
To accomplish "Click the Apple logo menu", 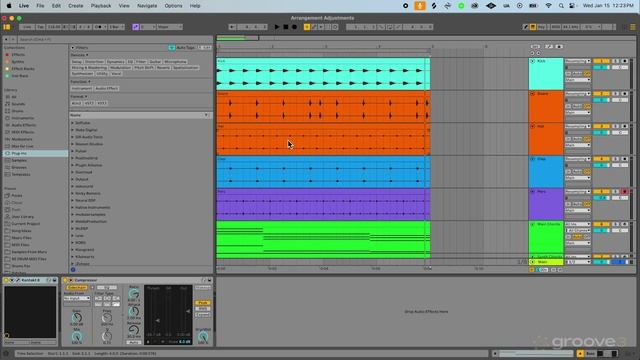I will [9, 6].
